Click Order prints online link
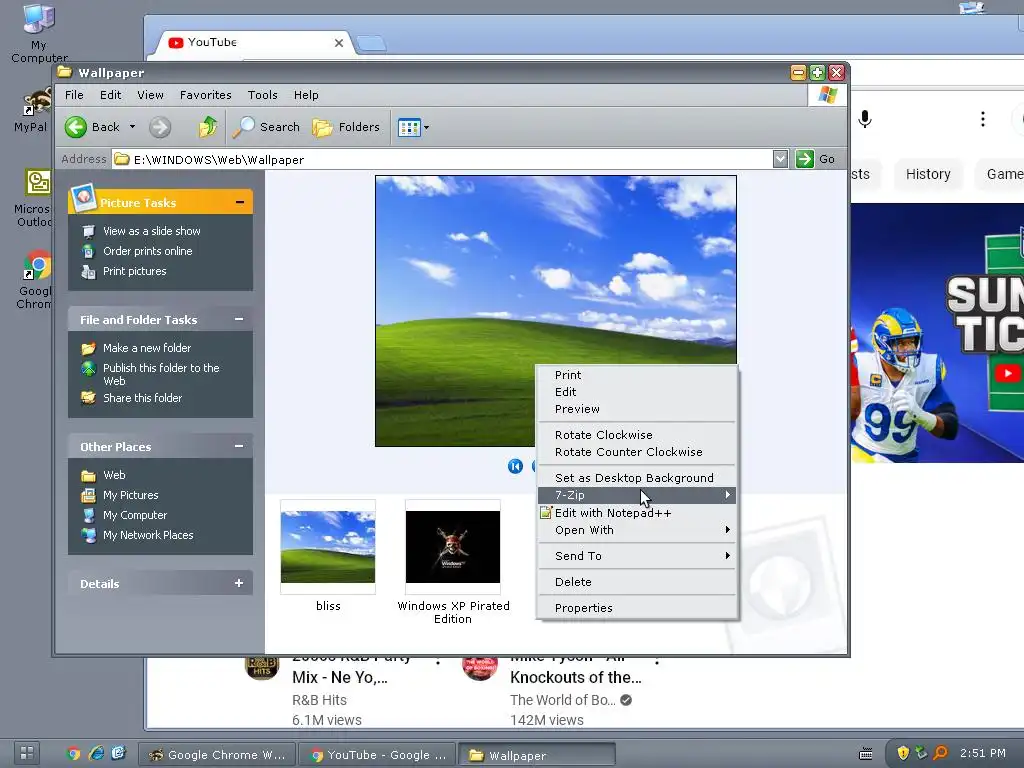The image size is (1024, 768). tap(148, 251)
